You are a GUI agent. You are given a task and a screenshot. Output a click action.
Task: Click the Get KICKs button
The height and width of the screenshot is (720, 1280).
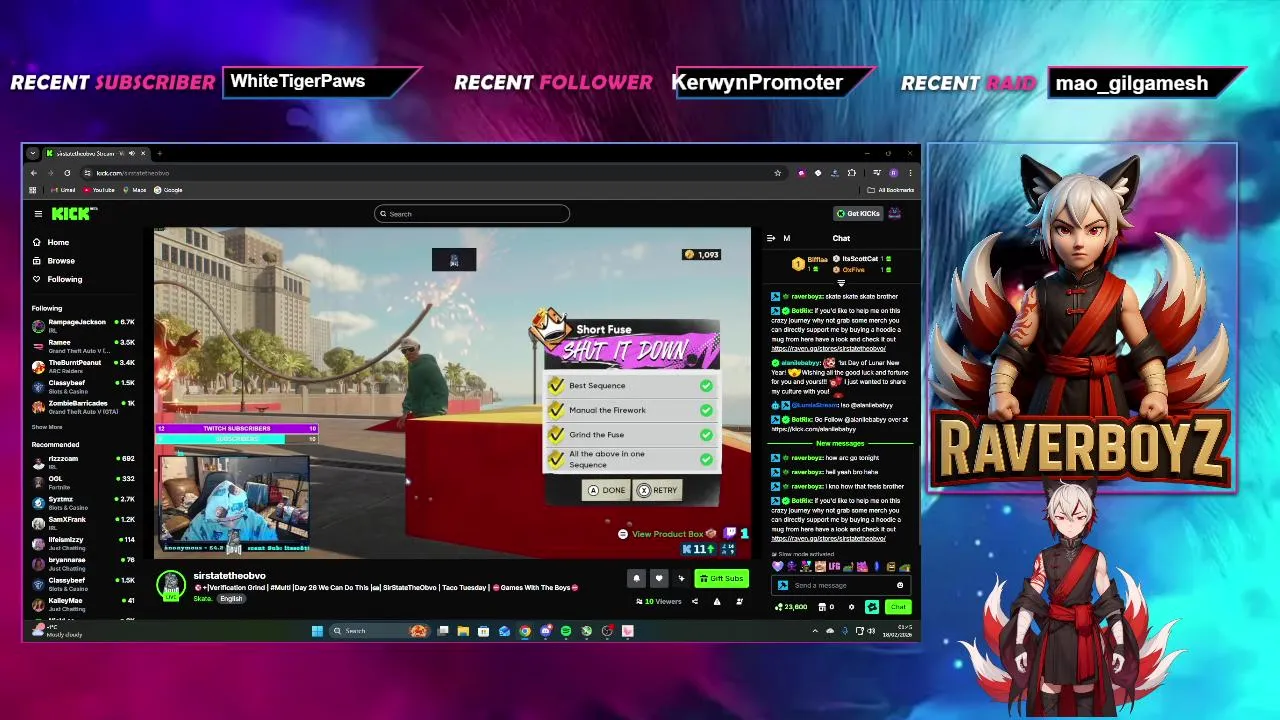[858, 213]
